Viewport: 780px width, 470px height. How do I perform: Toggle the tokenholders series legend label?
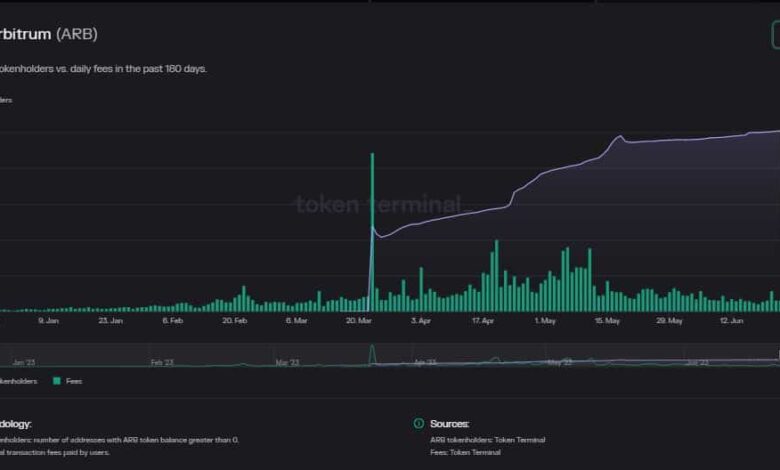(x=18, y=381)
